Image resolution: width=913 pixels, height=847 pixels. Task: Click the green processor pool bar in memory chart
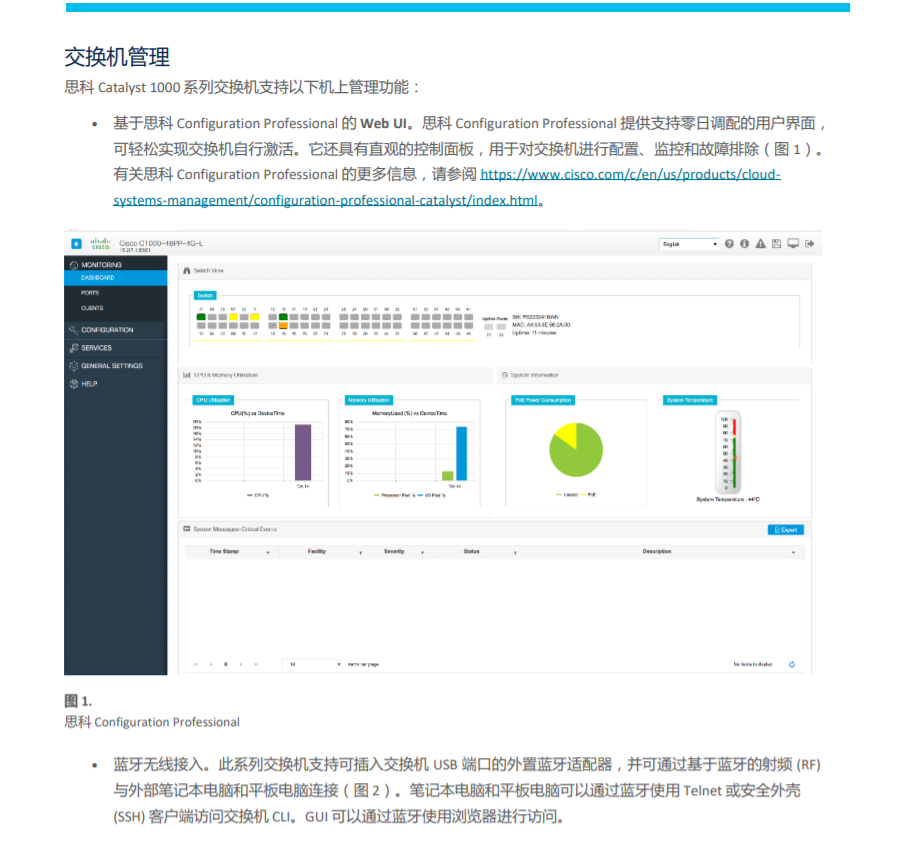click(447, 476)
